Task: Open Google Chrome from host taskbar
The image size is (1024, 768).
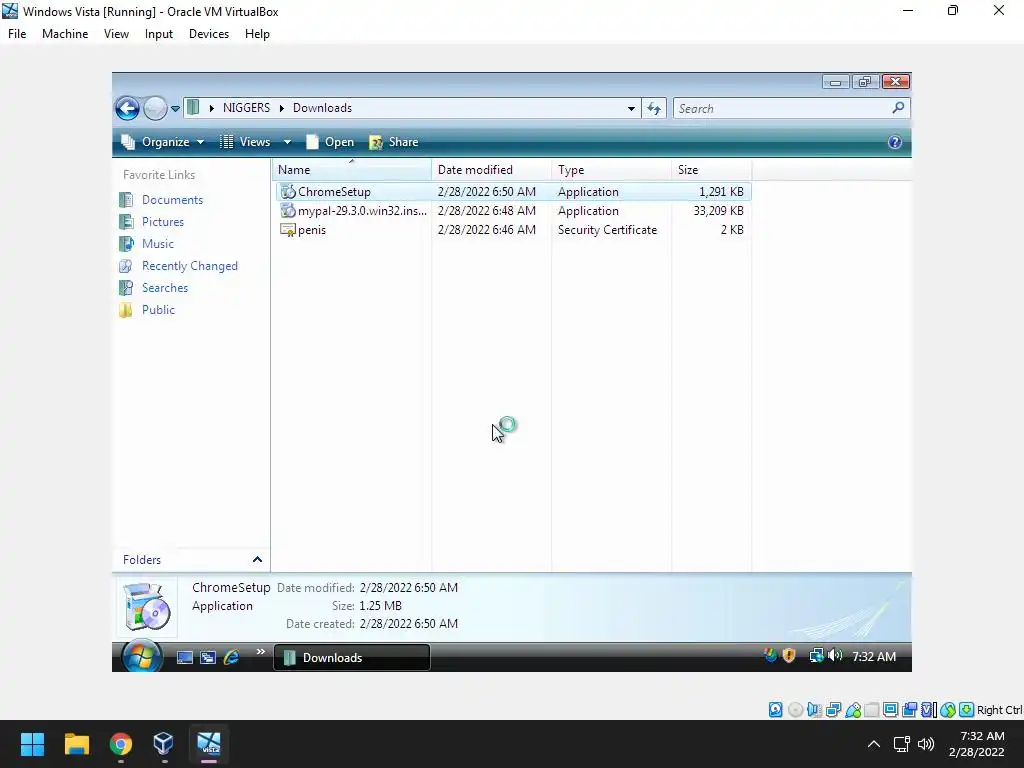Action: [120, 744]
